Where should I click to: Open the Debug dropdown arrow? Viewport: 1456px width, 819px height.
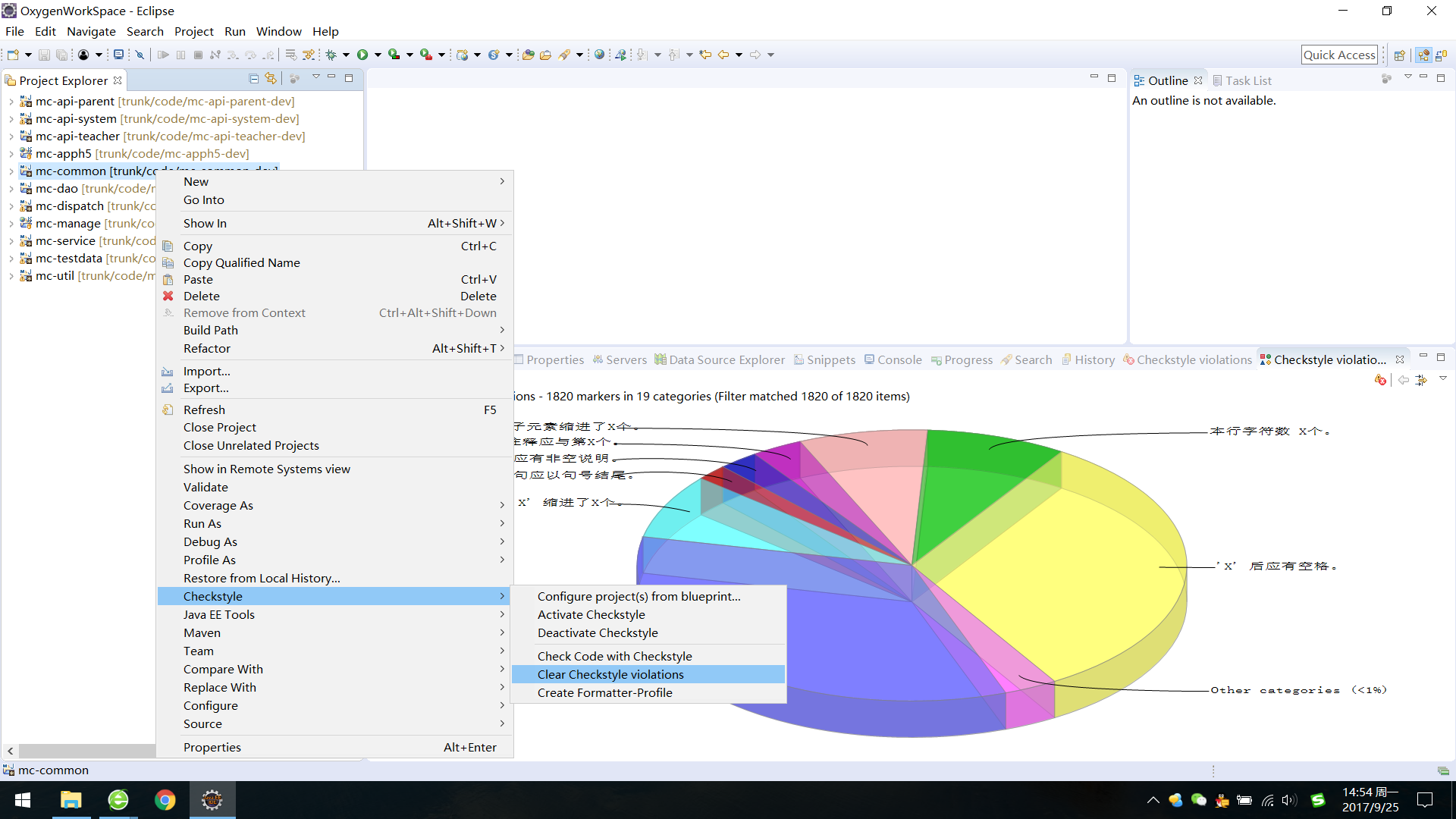coord(346,55)
